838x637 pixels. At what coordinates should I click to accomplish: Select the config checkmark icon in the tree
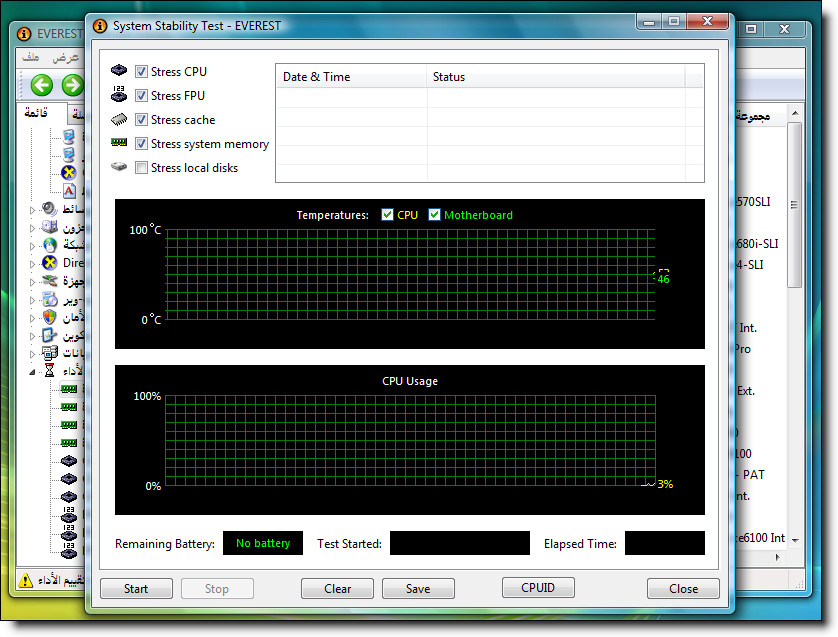[50, 335]
